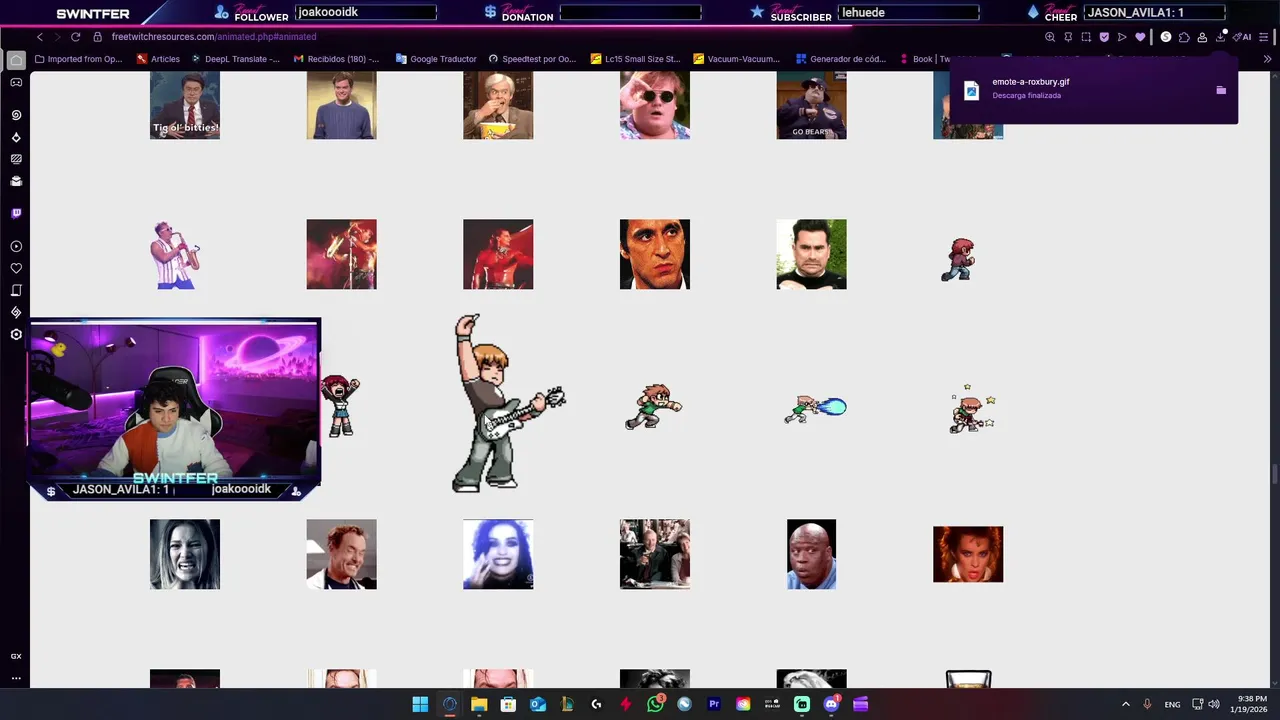Go forward in browser history
1280x720 pixels.
point(57,37)
